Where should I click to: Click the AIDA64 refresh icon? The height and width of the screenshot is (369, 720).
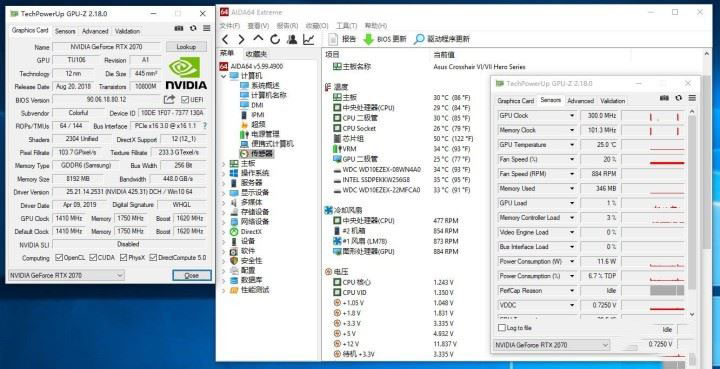click(275, 39)
